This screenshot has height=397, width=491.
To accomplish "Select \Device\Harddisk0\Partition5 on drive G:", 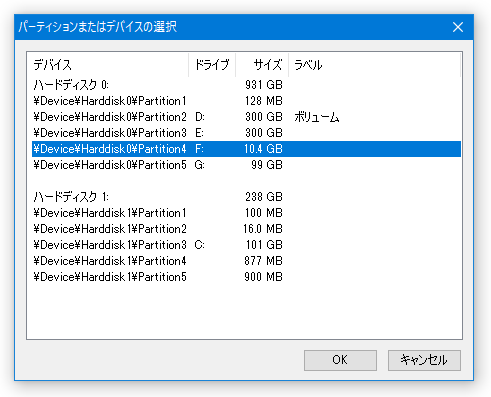I will [246, 165].
